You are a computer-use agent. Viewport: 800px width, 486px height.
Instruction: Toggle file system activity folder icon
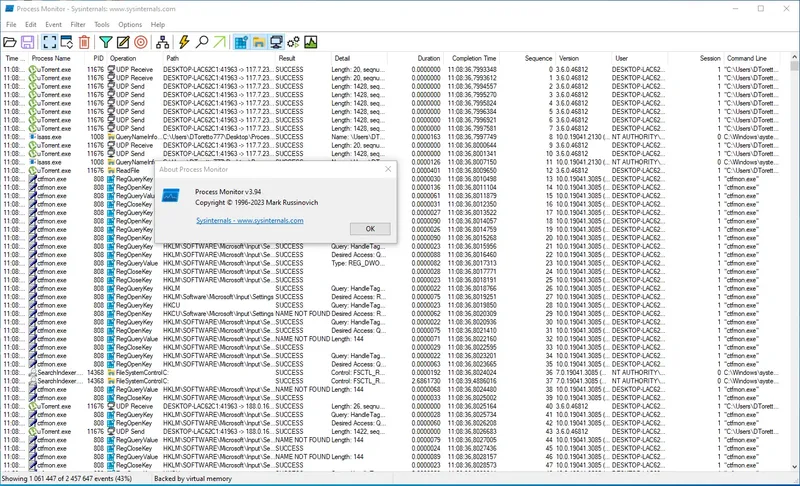click(259, 42)
